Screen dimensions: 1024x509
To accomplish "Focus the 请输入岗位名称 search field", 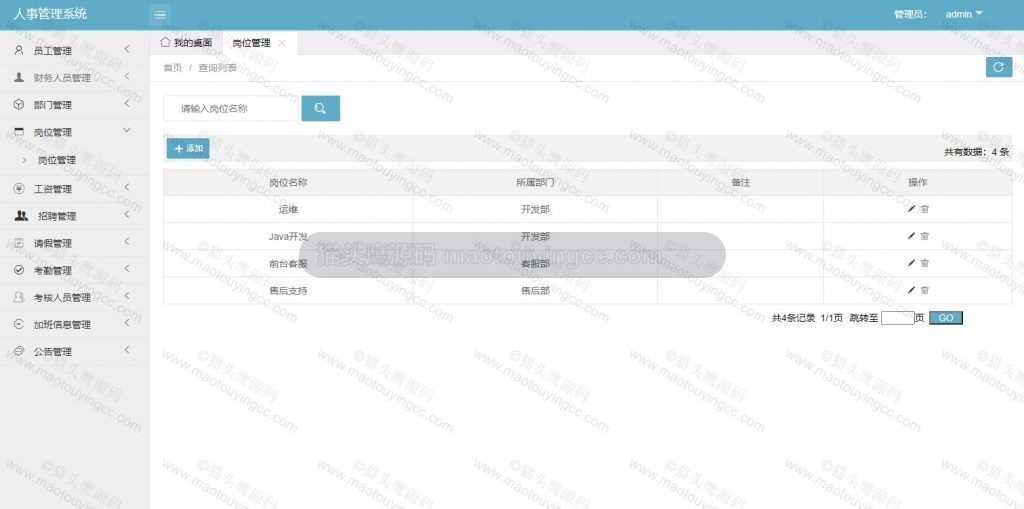I will tap(231, 108).
